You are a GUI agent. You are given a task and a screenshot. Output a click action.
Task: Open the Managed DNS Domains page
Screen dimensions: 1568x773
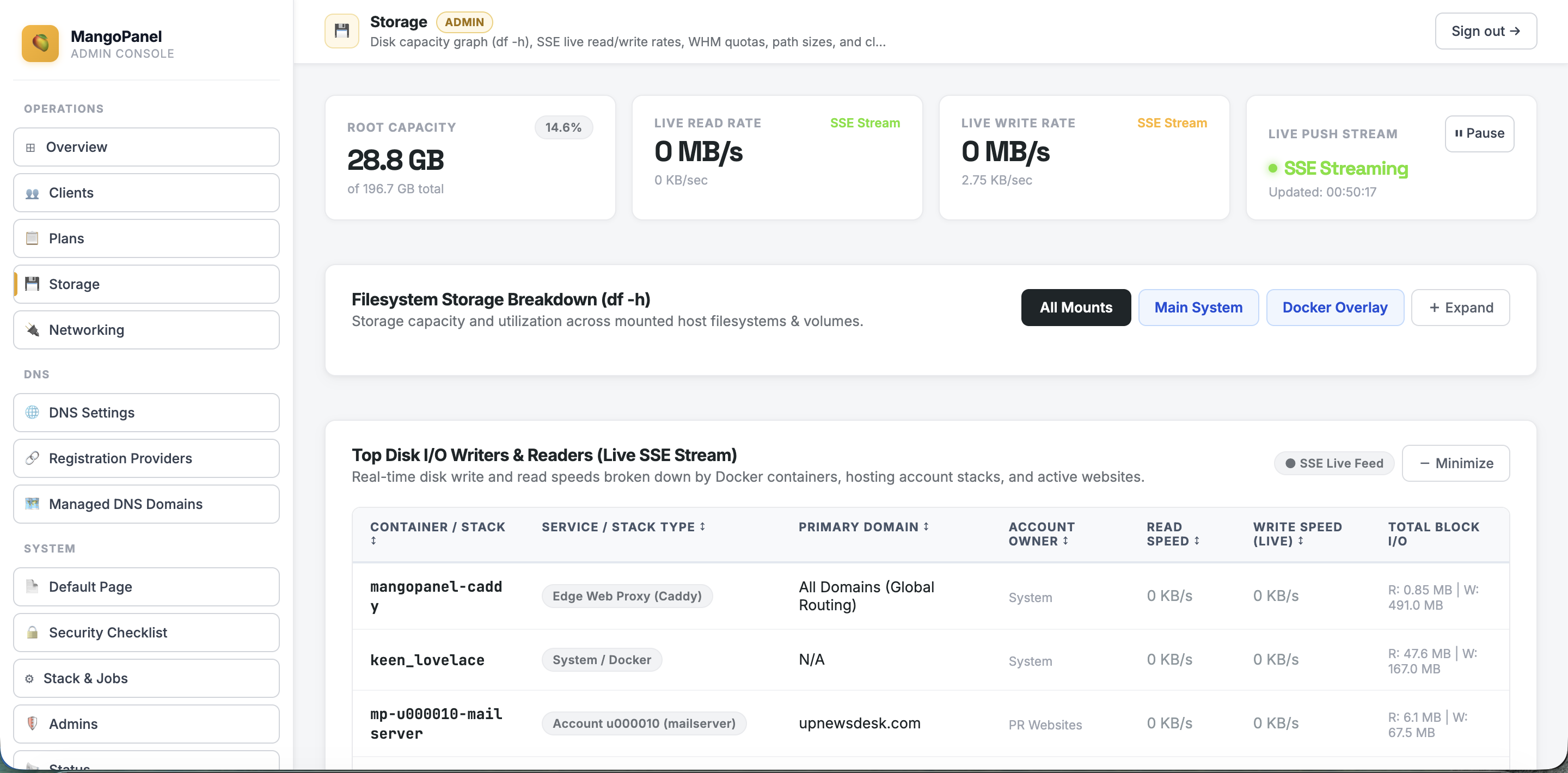click(146, 504)
